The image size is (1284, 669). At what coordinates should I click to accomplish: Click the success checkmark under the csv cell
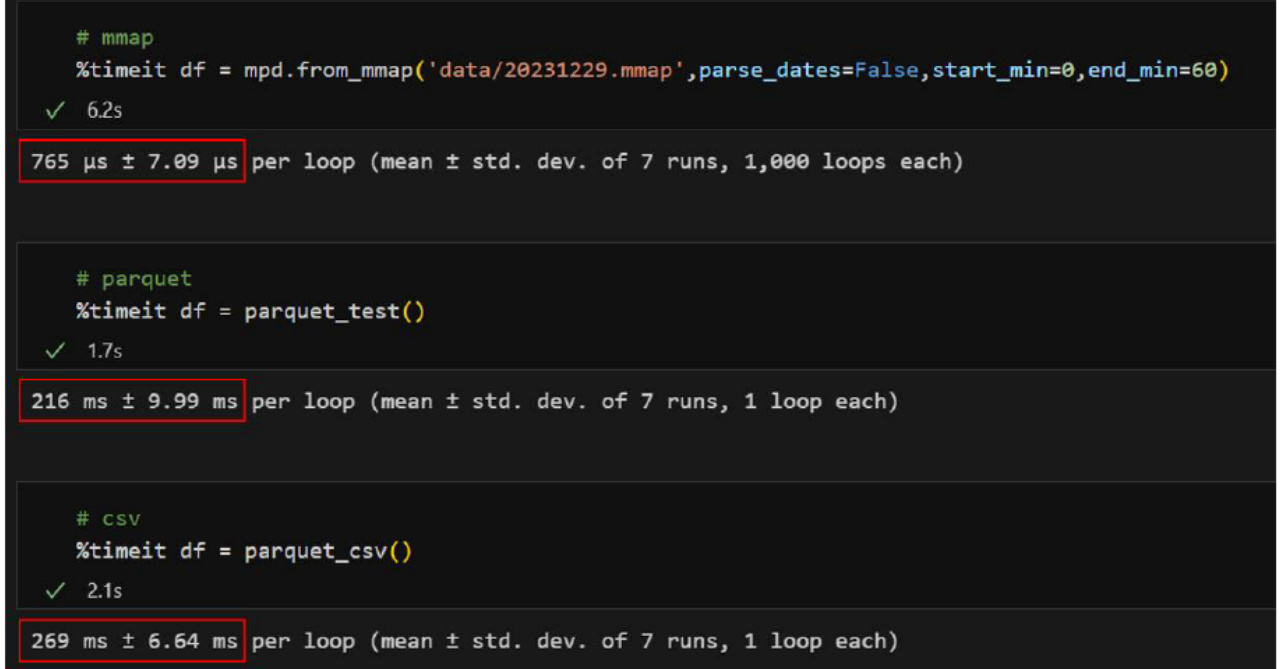tap(55, 591)
